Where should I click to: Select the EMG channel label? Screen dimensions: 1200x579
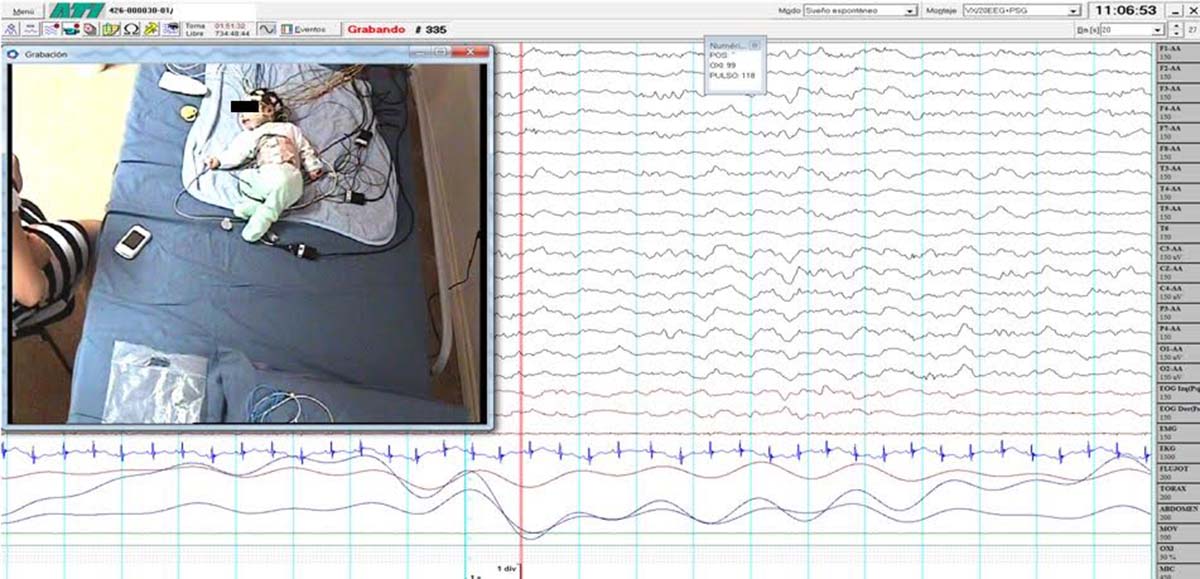click(x=1176, y=432)
